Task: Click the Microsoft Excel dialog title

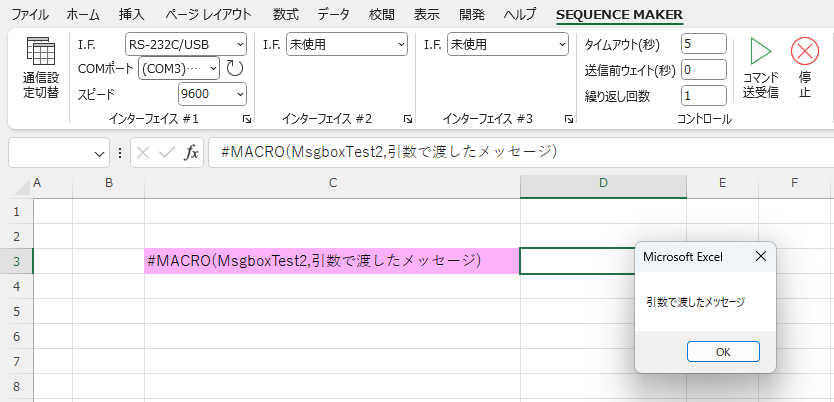Action: coord(683,257)
